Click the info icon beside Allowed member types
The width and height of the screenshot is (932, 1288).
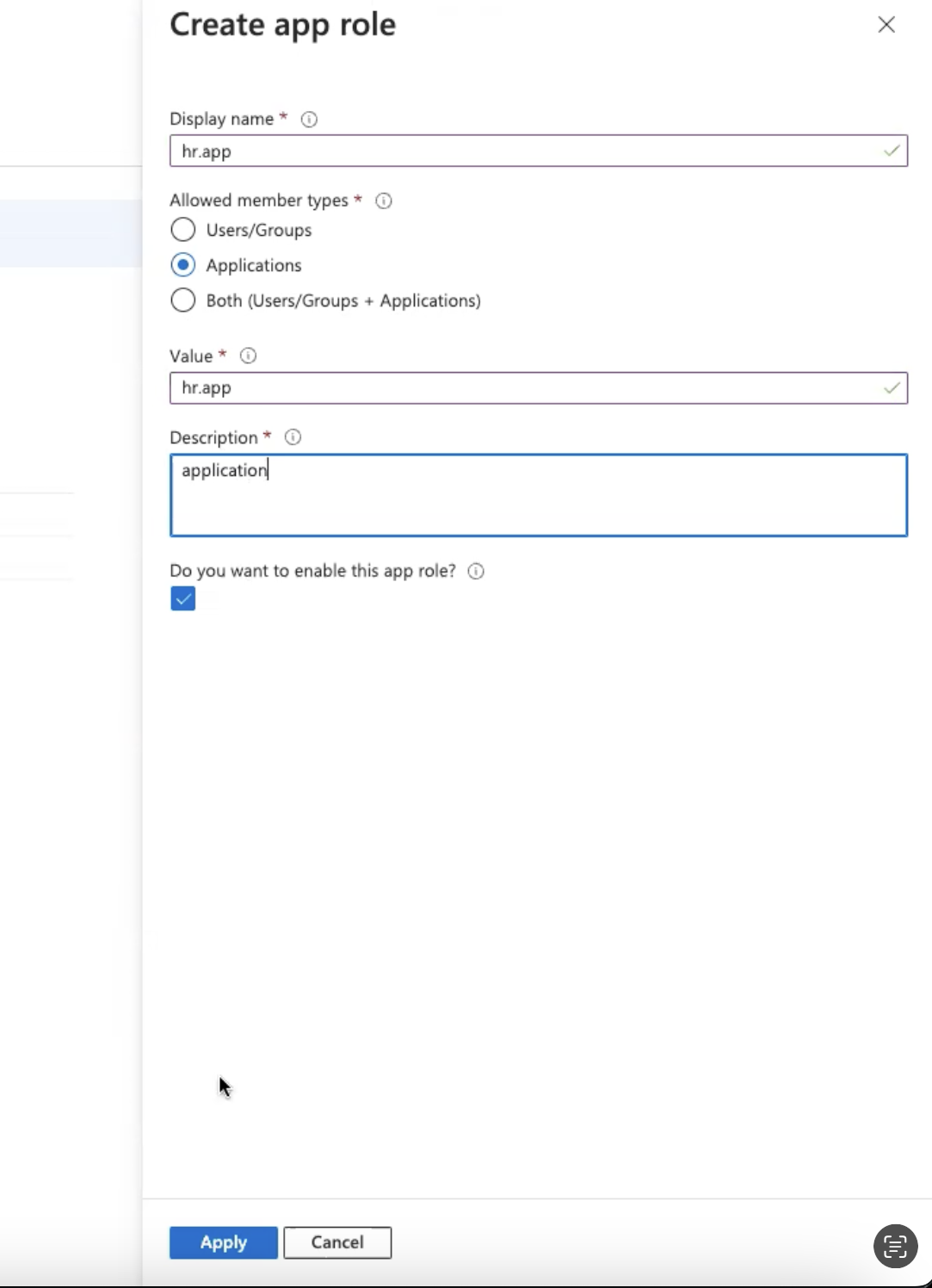tap(383, 201)
